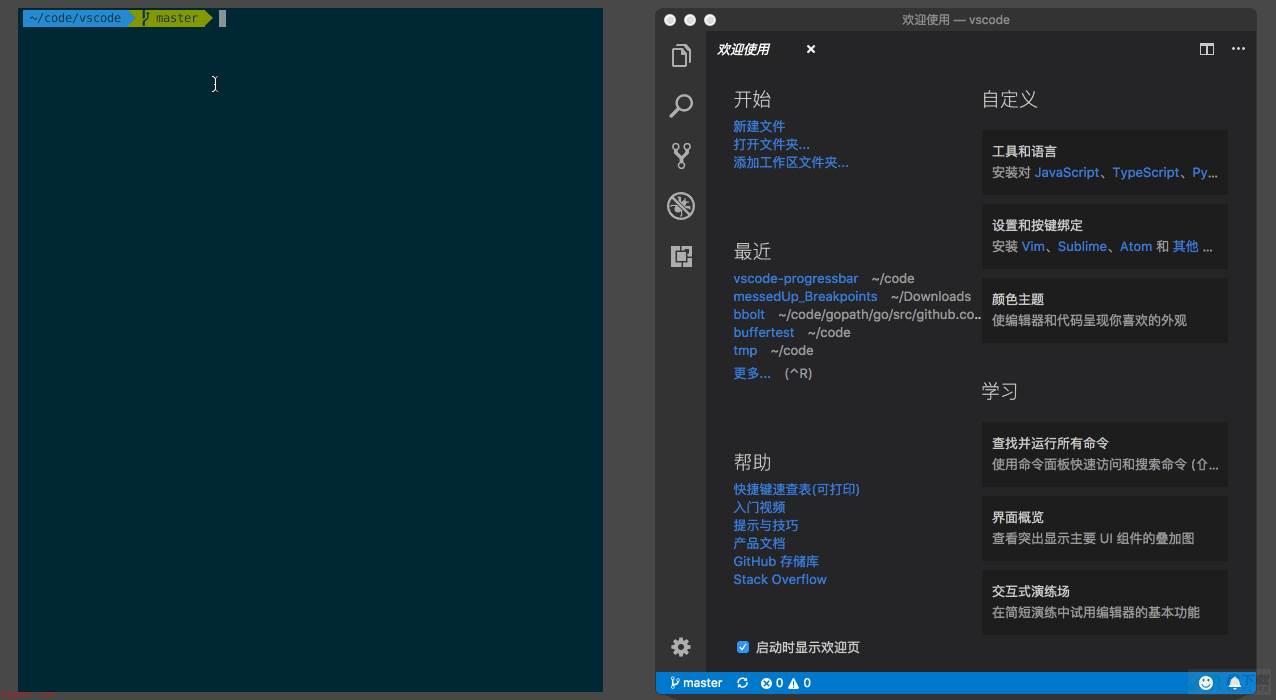The image size is (1276, 700).
Task: Click the master branch indicator in status bar
Action: [x=696, y=683]
